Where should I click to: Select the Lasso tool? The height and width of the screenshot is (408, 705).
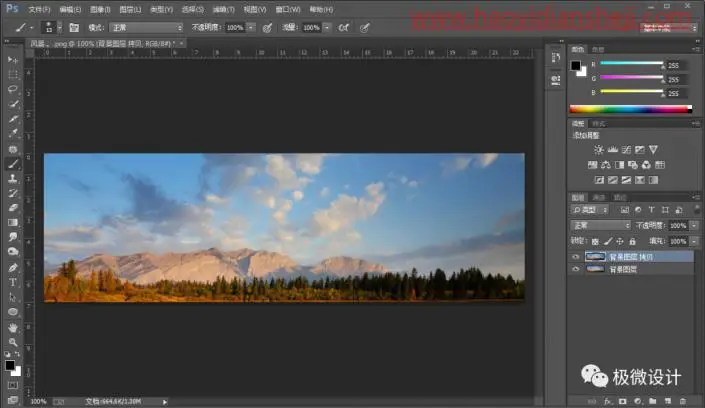tap(13, 89)
